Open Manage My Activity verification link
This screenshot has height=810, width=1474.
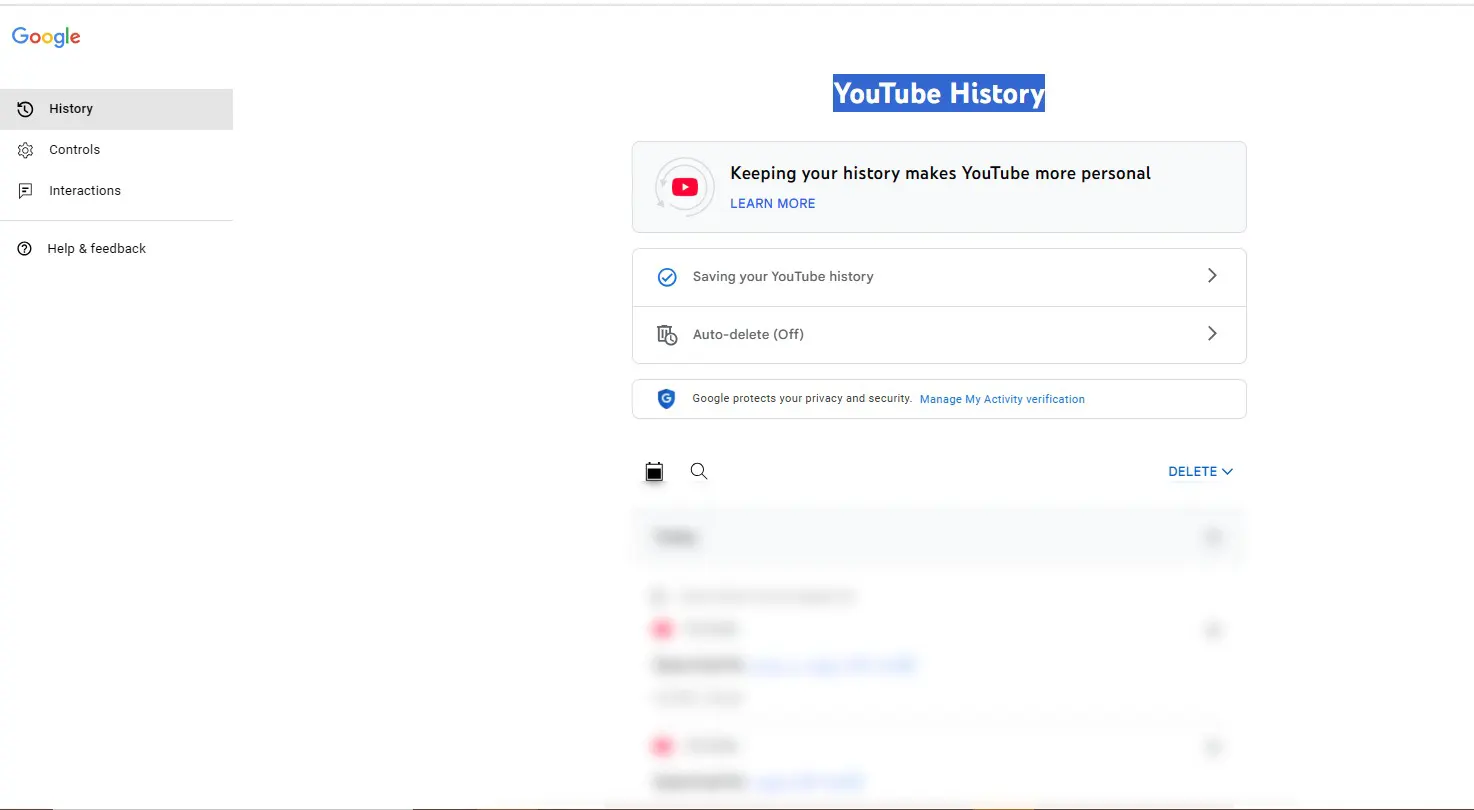(1002, 399)
